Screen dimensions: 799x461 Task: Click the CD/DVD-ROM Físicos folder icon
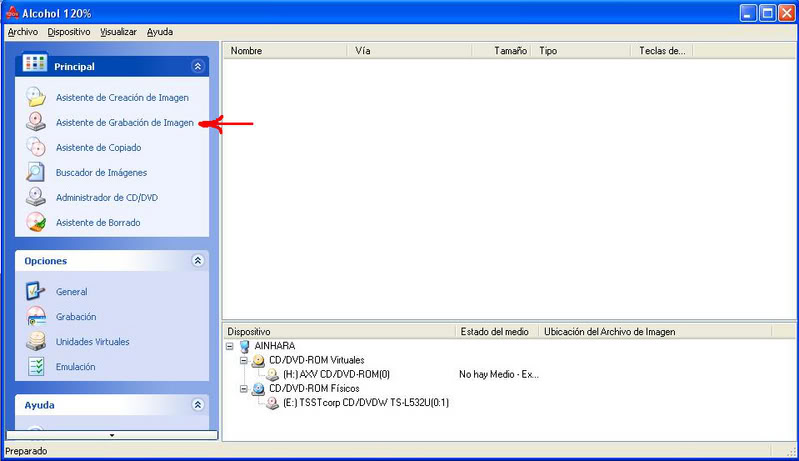(x=258, y=389)
